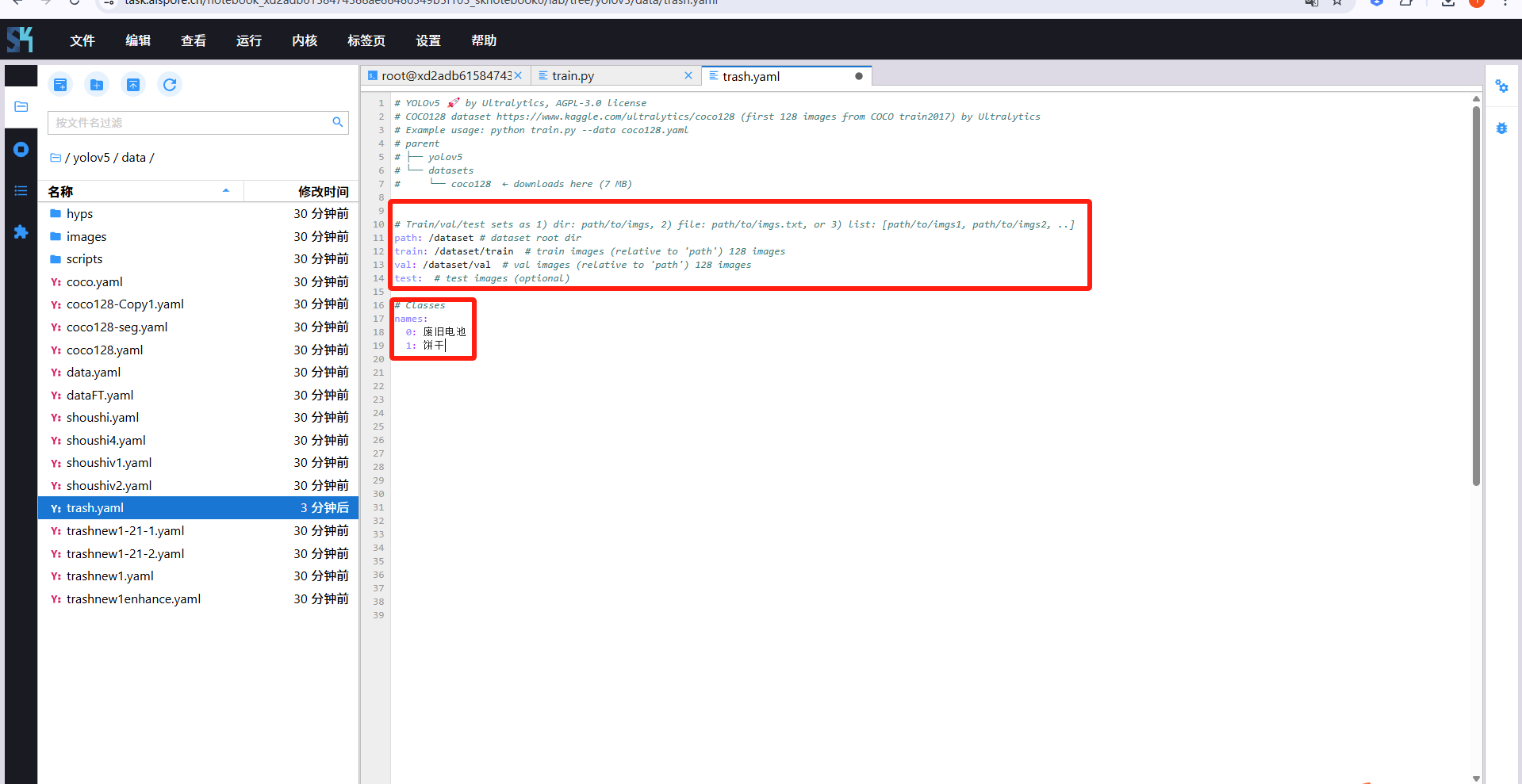Open the property inspector gears icon
This screenshot has height=784, width=1522.
(x=1501, y=86)
